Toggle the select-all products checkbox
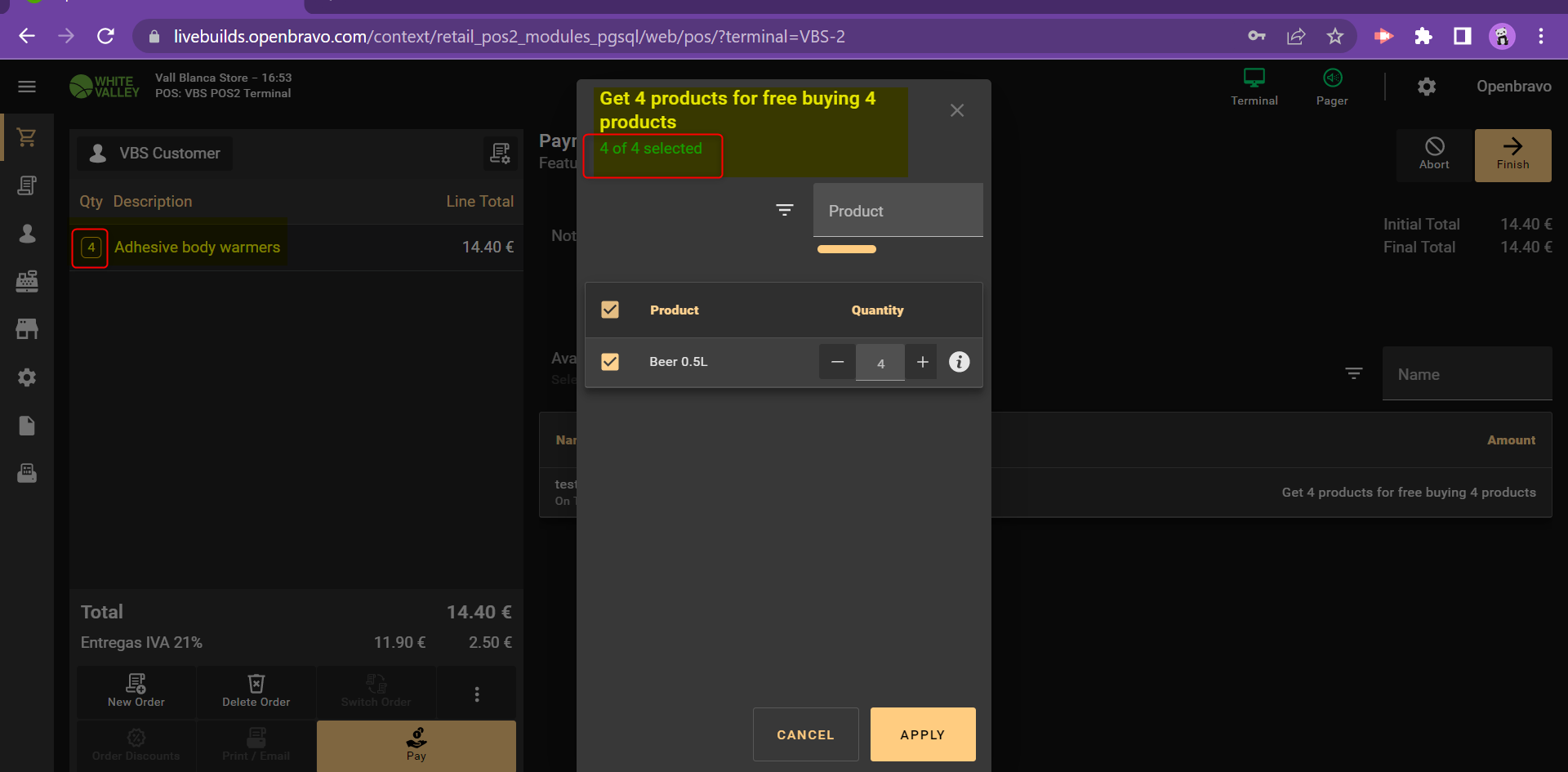 point(610,310)
